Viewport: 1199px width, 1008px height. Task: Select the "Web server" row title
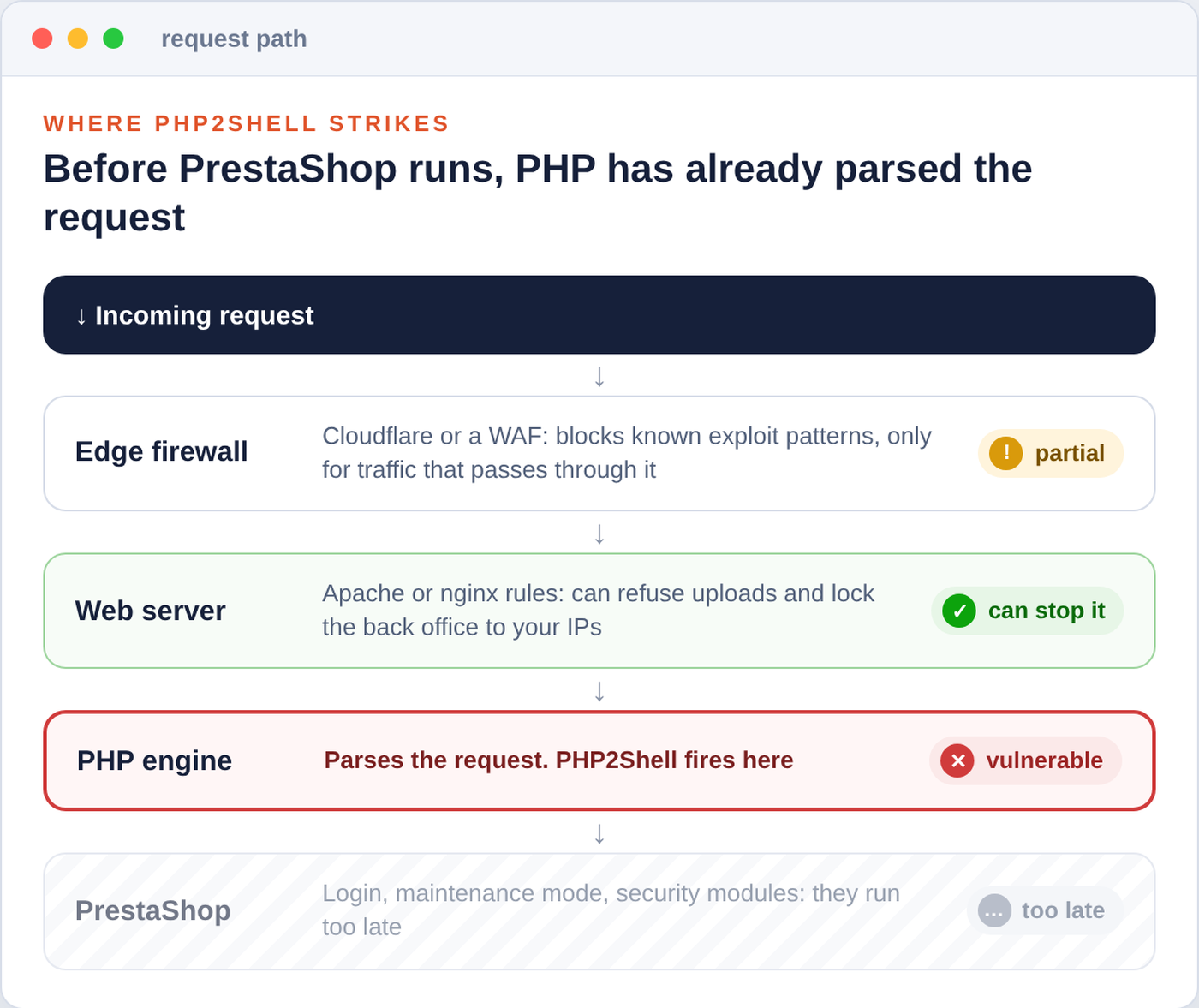[151, 611]
